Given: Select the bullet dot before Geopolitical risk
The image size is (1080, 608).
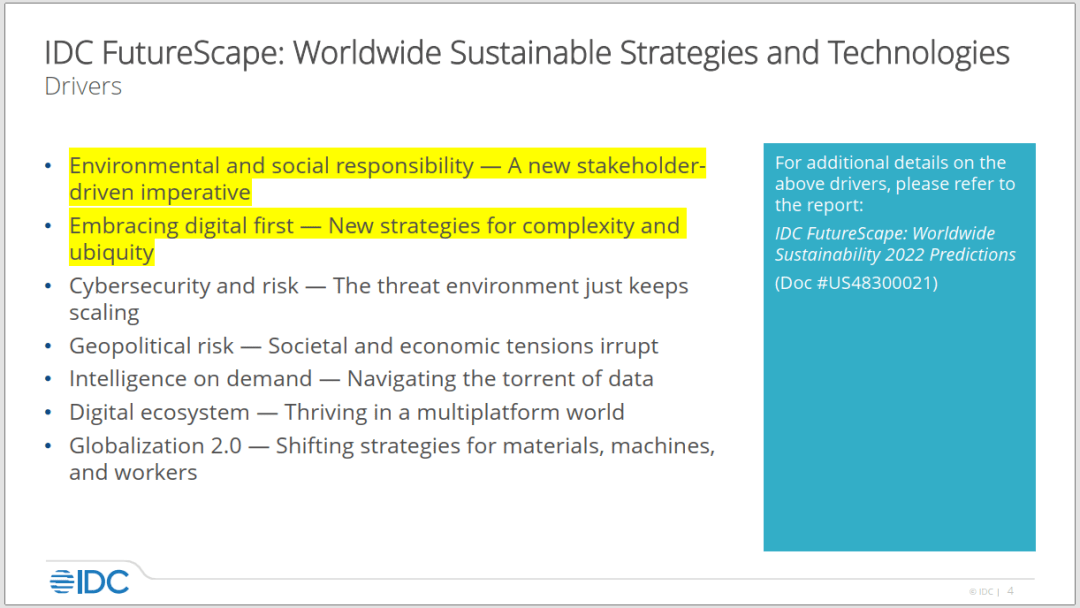Looking at the screenshot, I should pos(48,346).
